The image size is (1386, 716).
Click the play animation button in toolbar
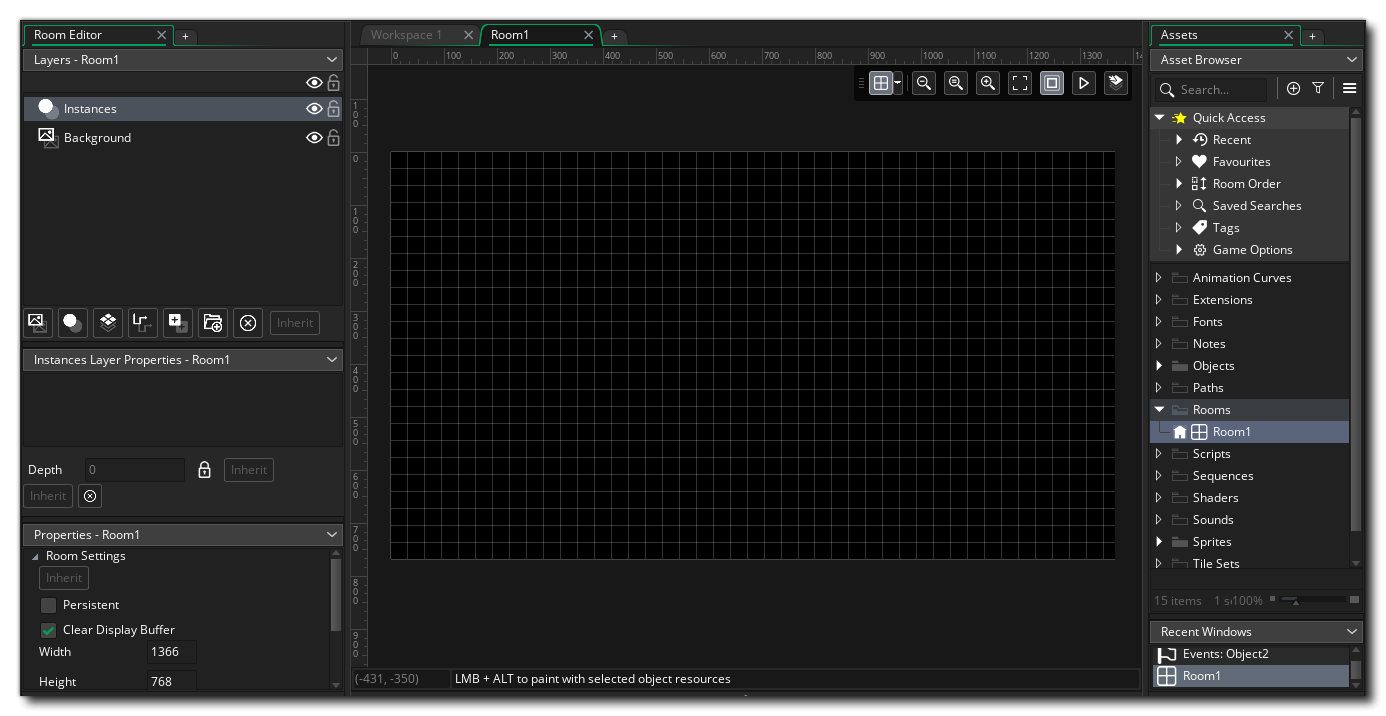tap(1083, 84)
